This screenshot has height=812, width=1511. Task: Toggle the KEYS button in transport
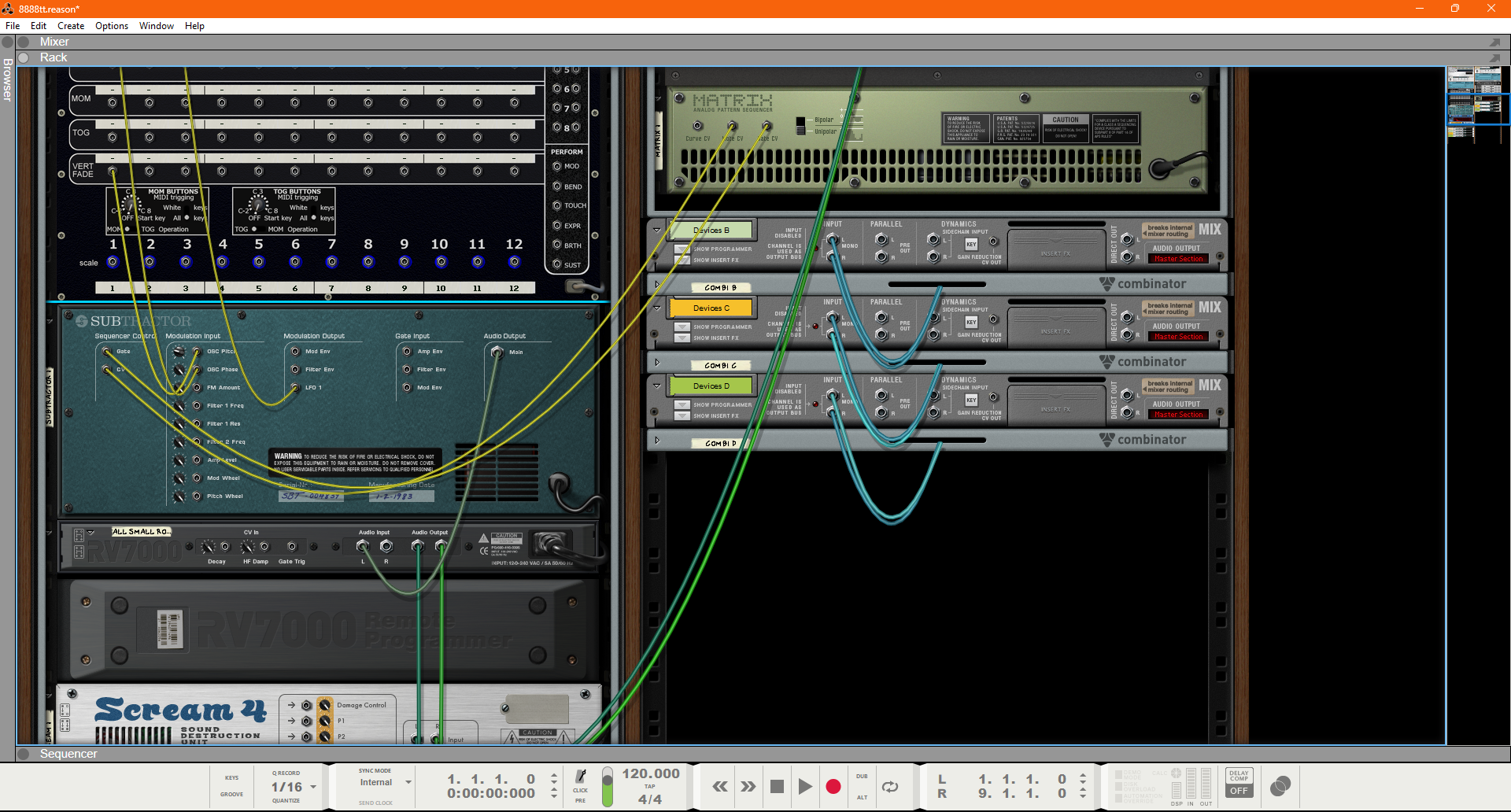(231, 777)
